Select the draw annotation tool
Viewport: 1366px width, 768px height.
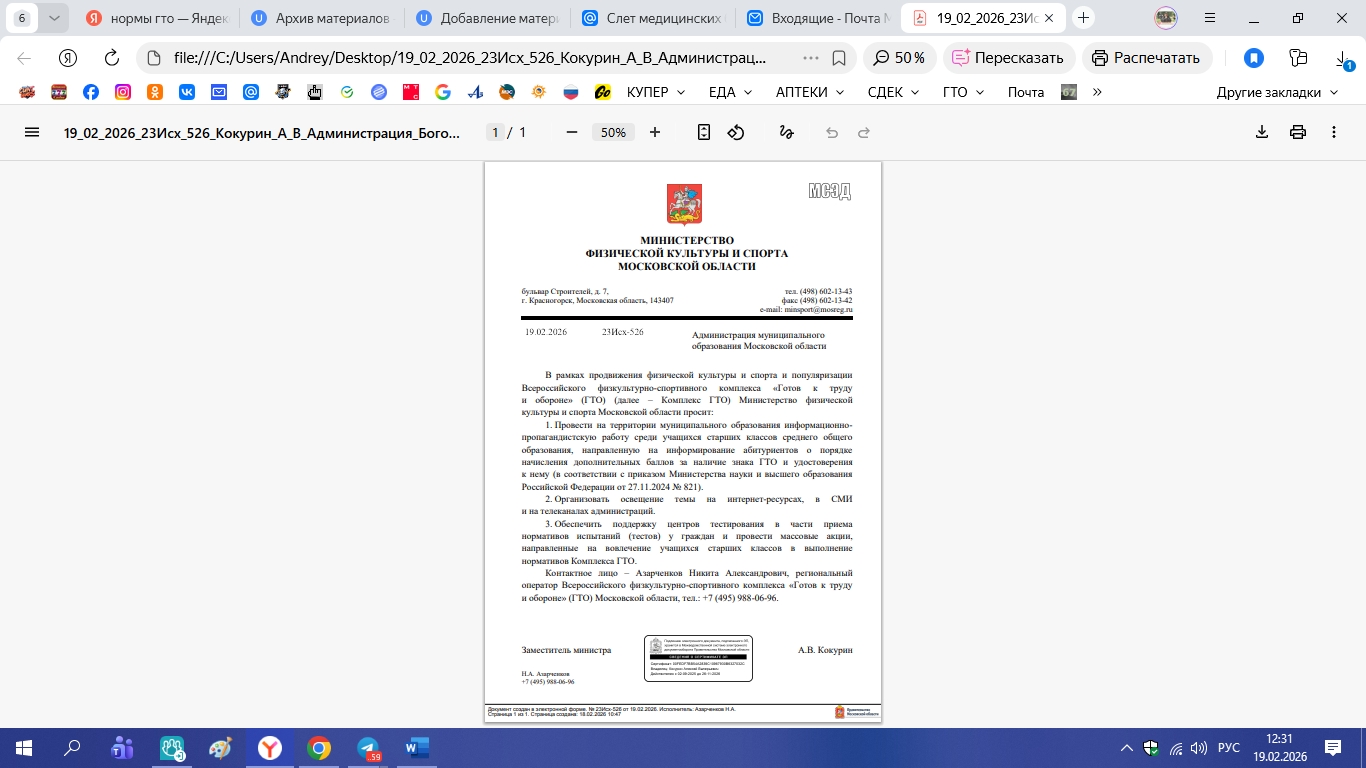point(786,132)
